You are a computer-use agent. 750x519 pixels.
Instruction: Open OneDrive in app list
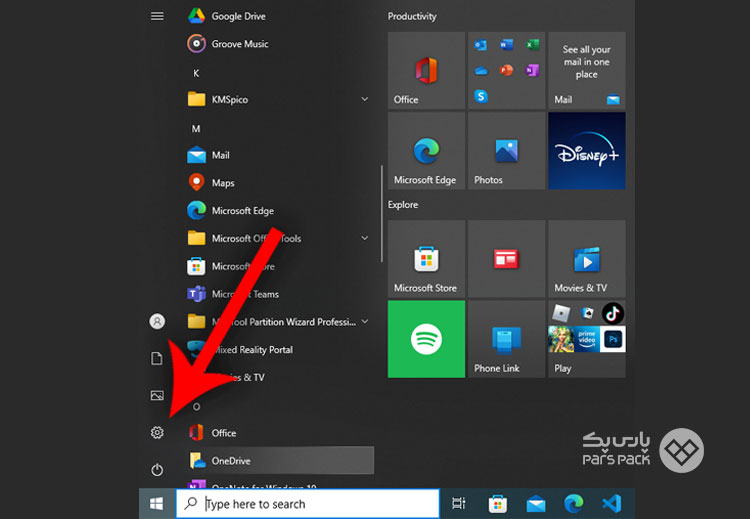point(280,460)
